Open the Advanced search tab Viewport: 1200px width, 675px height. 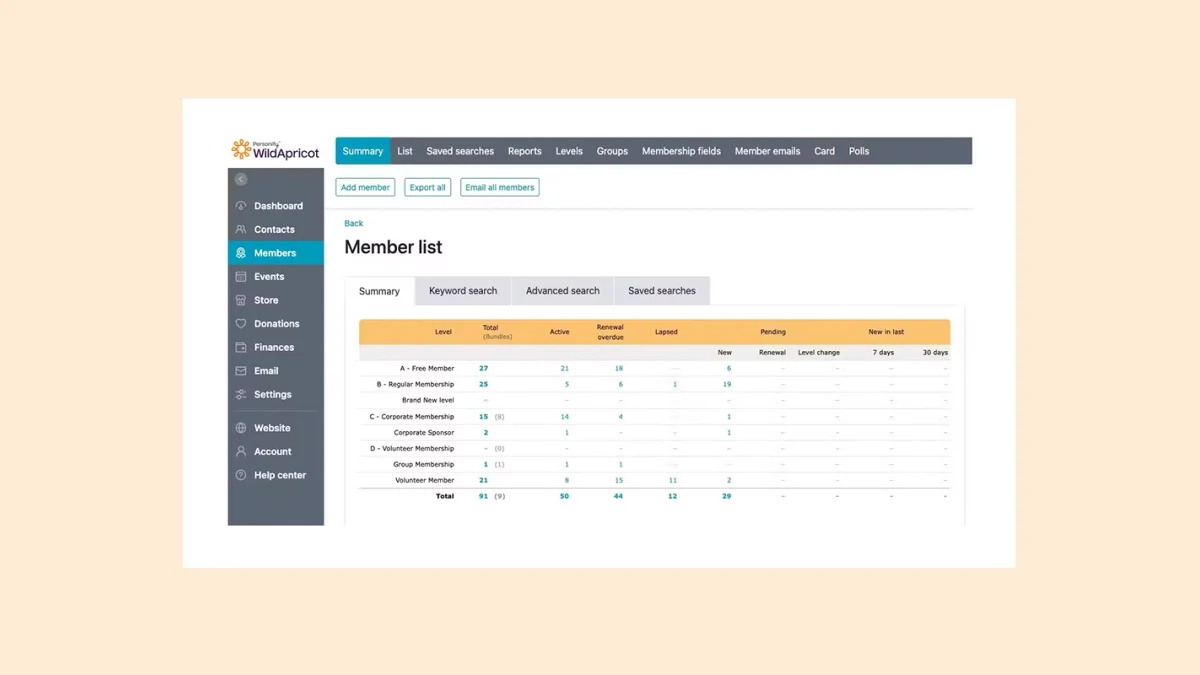tap(562, 290)
